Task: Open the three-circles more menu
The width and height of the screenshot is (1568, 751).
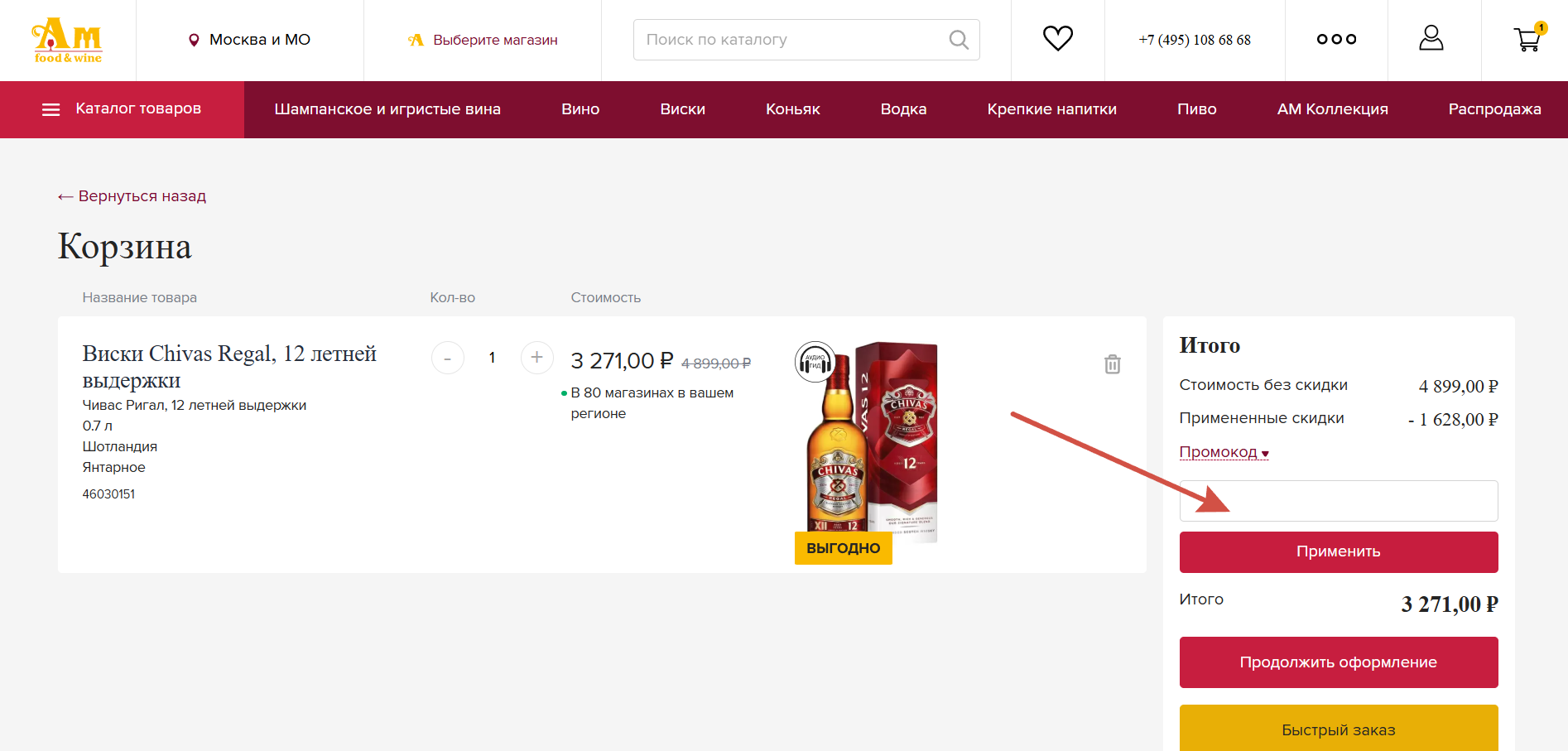Action: pos(1336,39)
